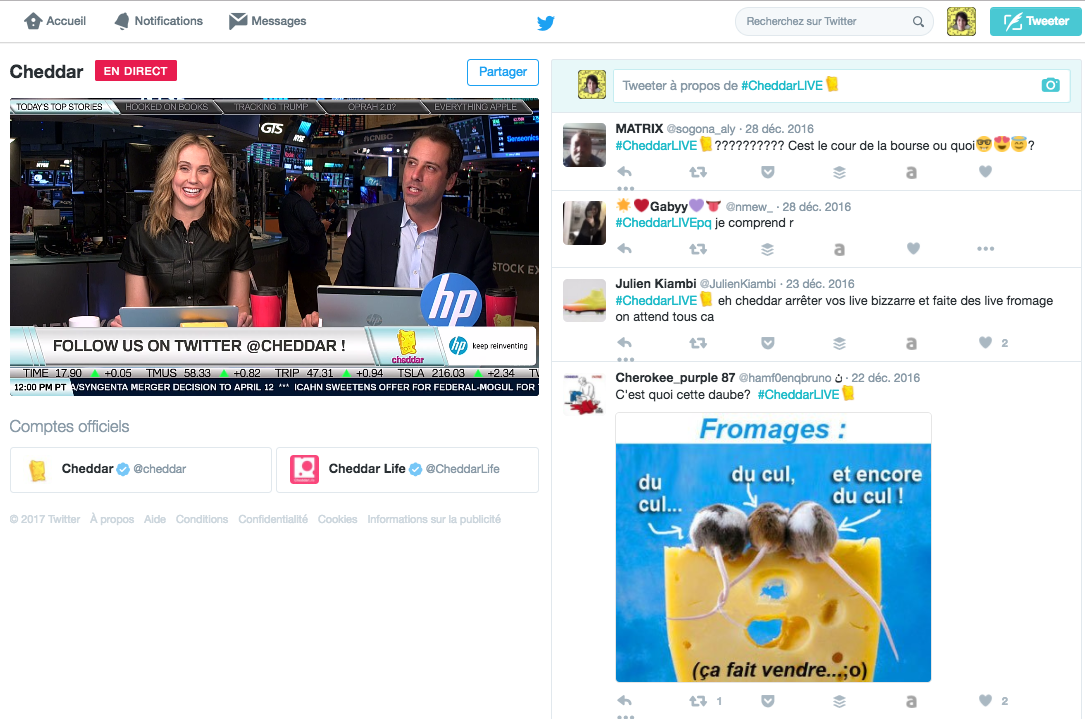1085x719 pixels.
Task: Retweet Gabyy's tweet
Action: pos(698,248)
